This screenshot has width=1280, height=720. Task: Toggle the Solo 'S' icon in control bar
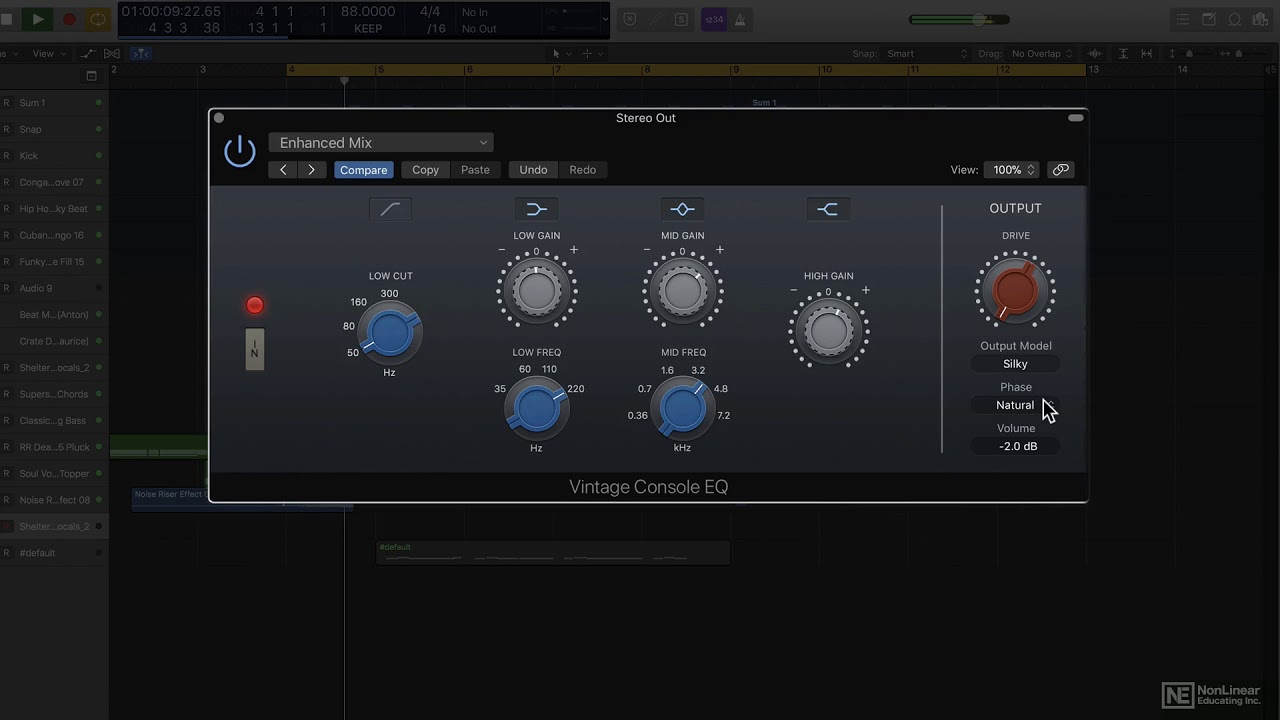pos(681,19)
